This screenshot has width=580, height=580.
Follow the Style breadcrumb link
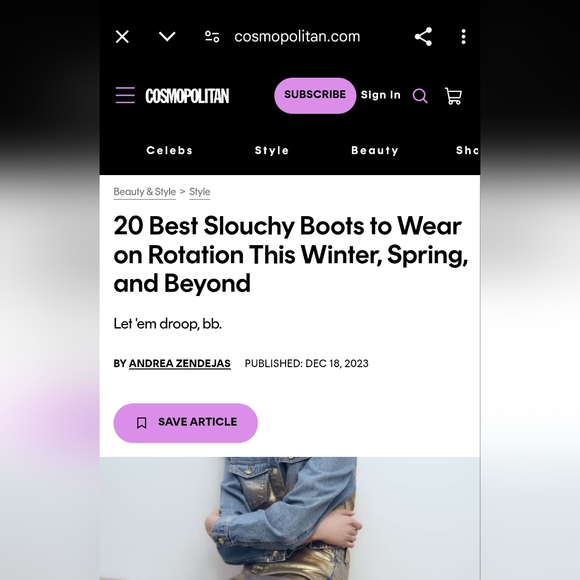point(199,192)
